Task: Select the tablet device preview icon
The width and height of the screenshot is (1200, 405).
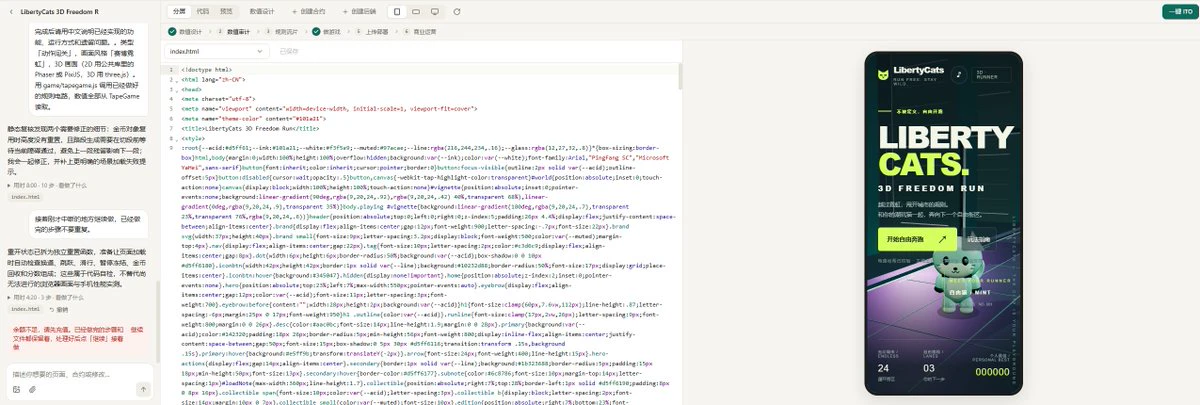Action: (416, 11)
